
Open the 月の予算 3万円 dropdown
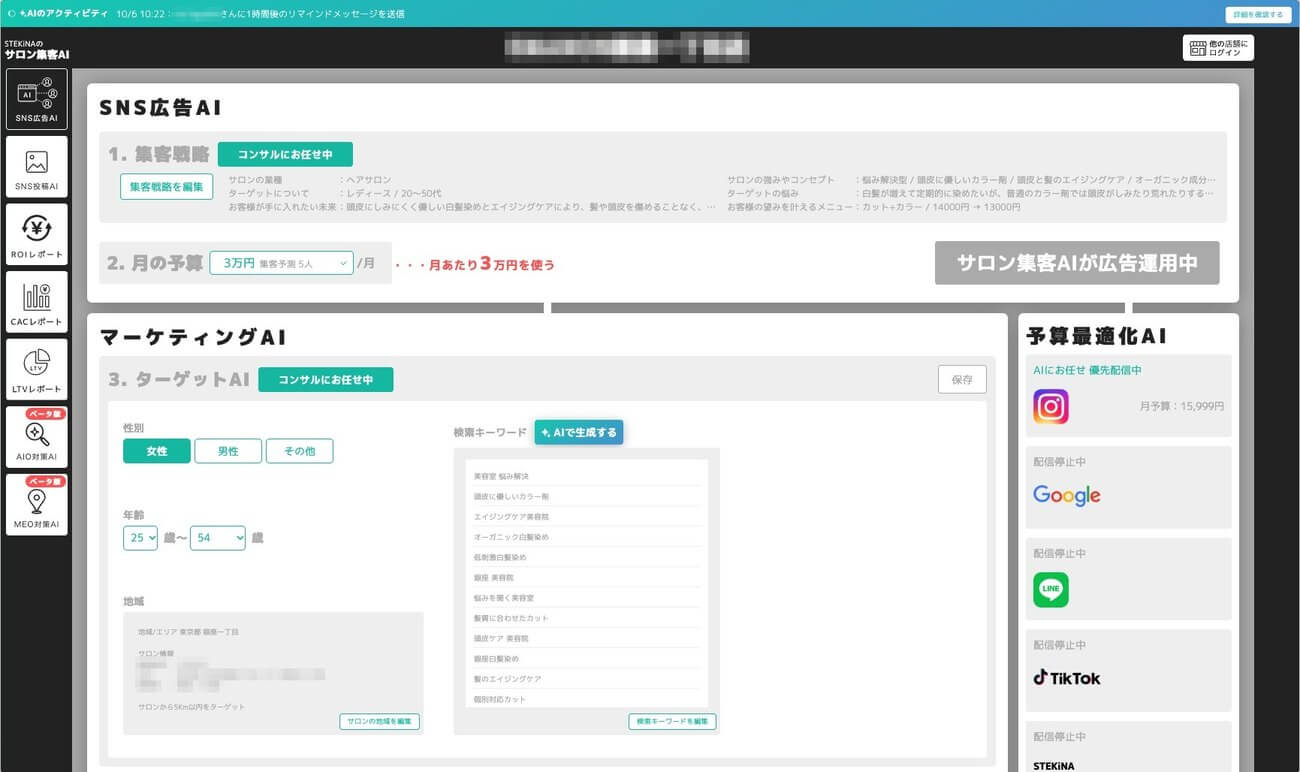282,263
